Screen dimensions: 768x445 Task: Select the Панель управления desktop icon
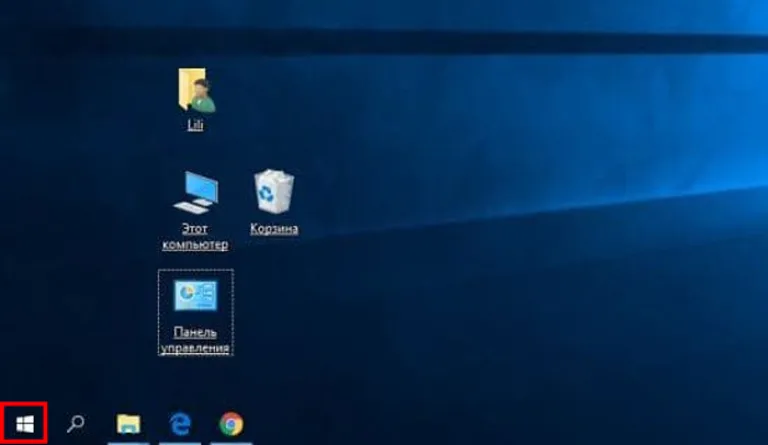pos(195,296)
